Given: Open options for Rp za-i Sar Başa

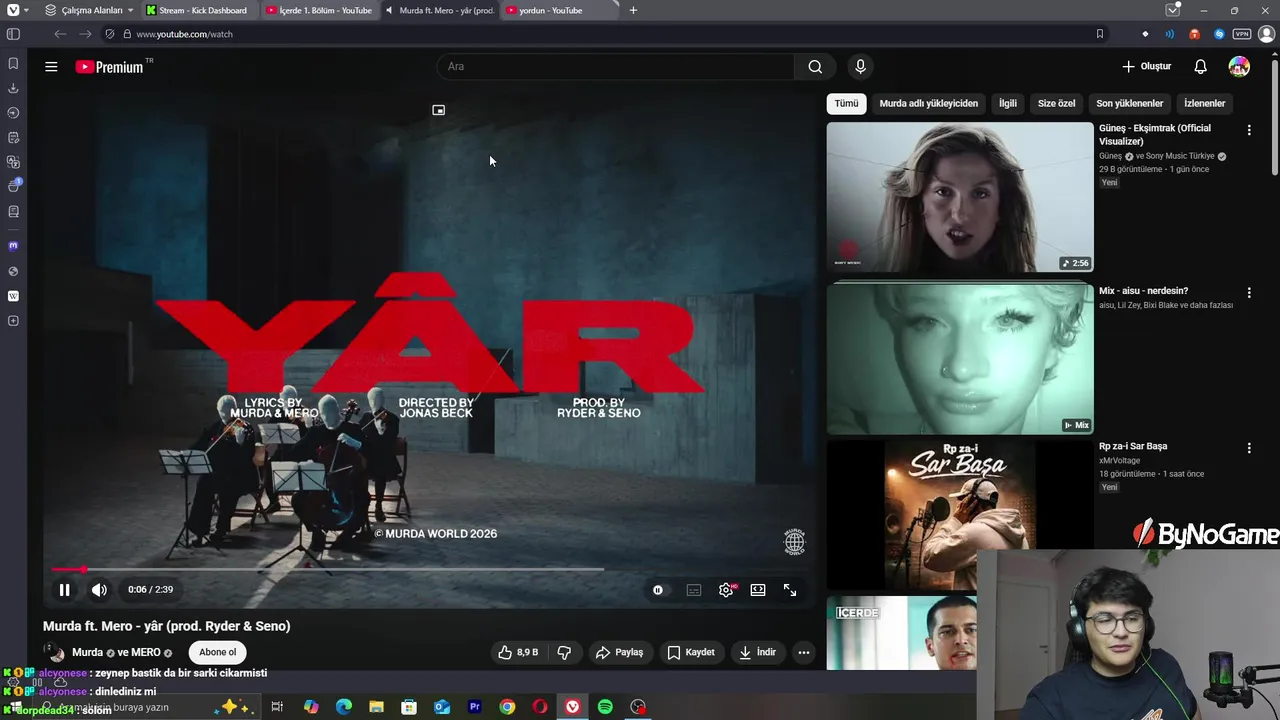Looking at the screenshot, I should pyautogui.click(x=1248, y=449).
